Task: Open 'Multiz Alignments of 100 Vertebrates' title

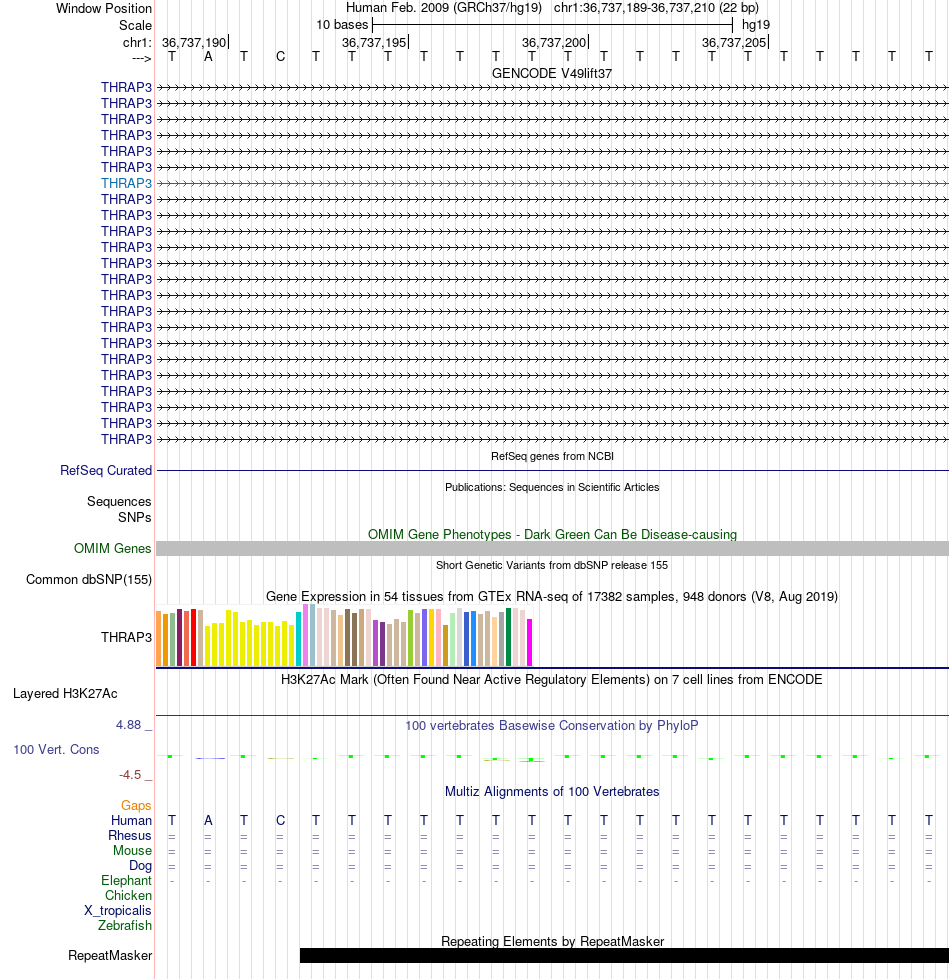Action: click(x=552, y=792)
